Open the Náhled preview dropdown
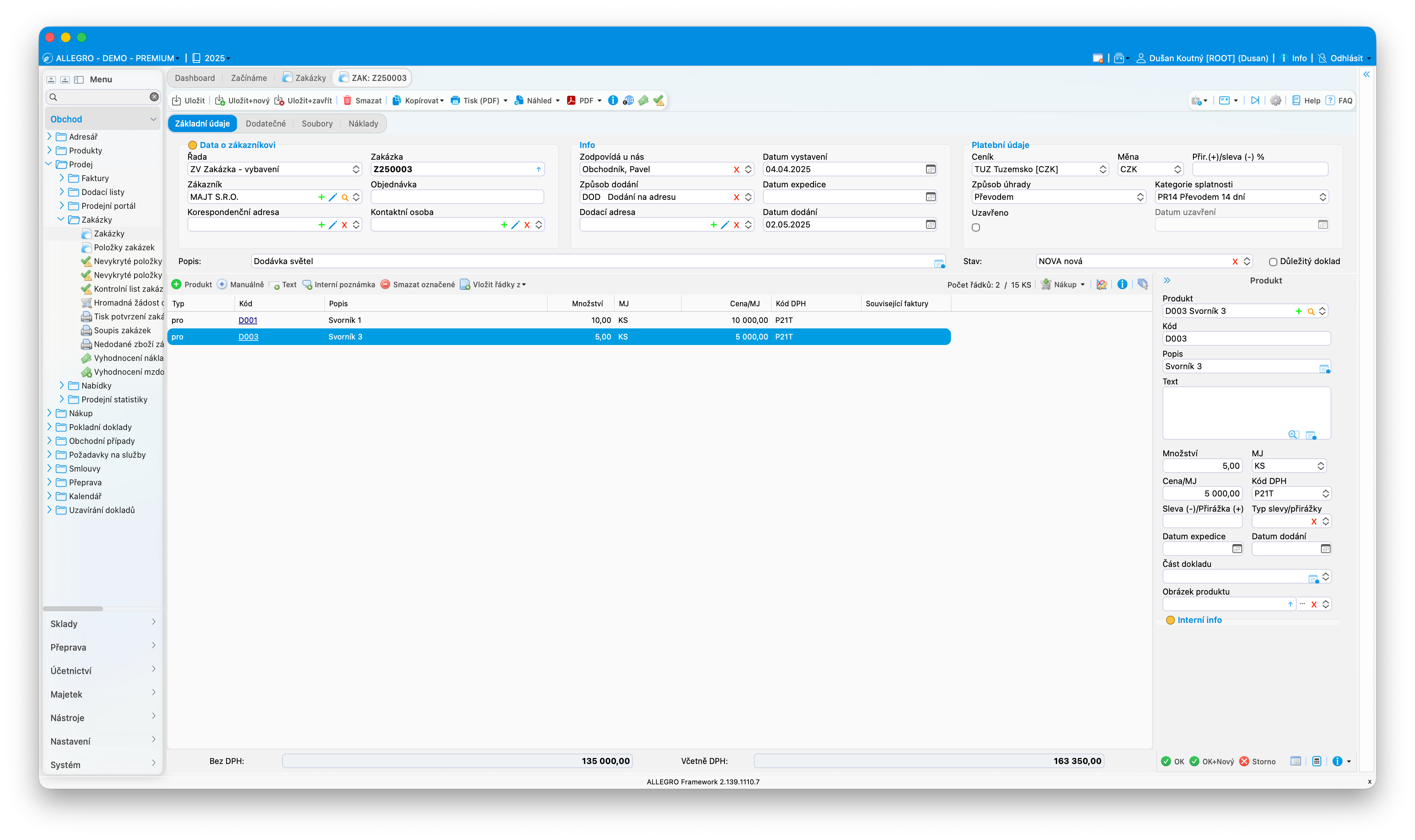1415x840 pixels. point(537,101)
